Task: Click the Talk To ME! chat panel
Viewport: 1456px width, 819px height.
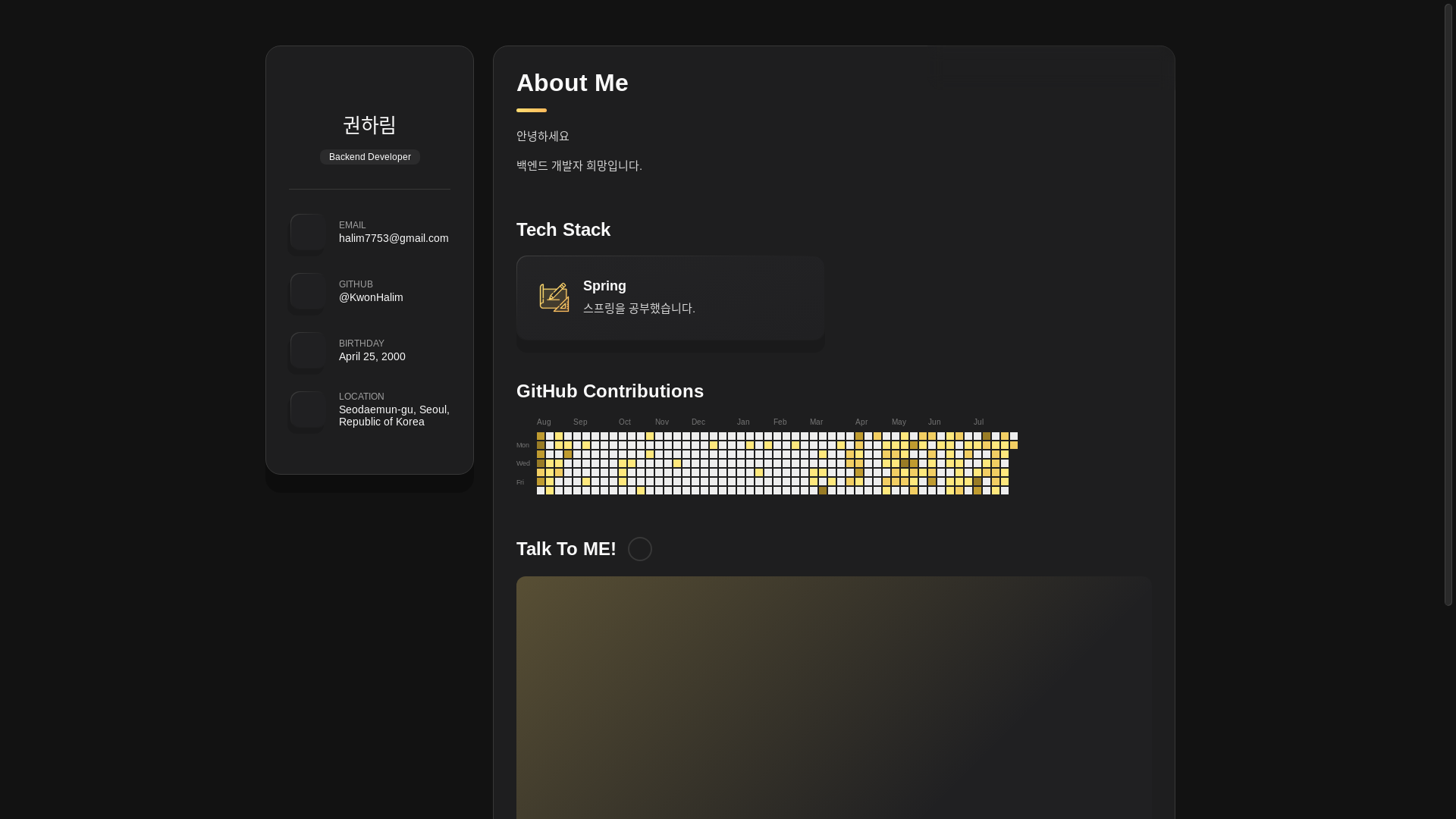Action: [x=834, y=698]
